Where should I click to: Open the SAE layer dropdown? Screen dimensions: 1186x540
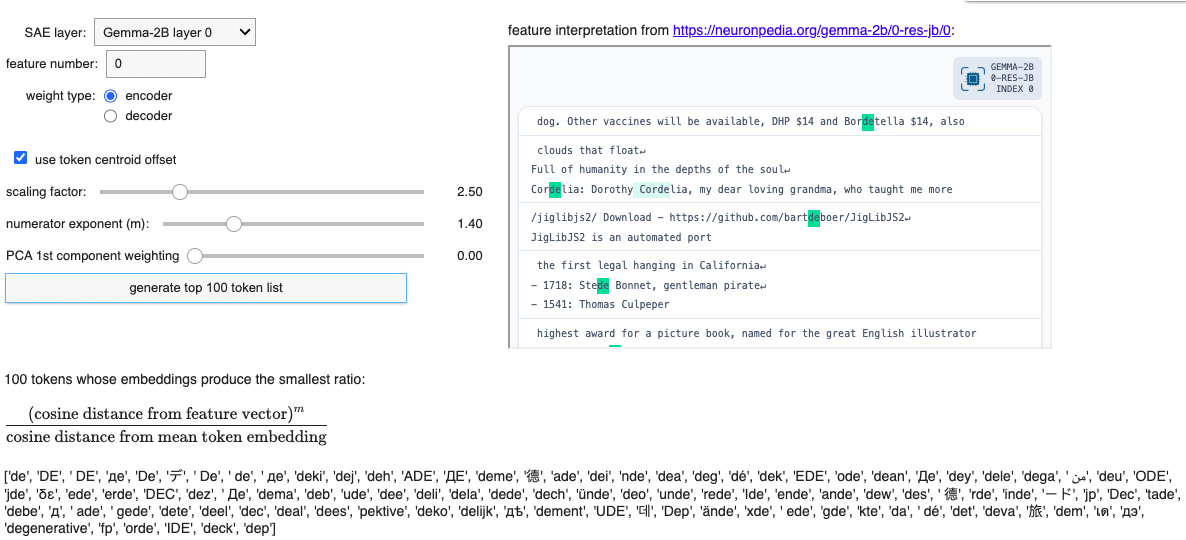tap(175, 33)
